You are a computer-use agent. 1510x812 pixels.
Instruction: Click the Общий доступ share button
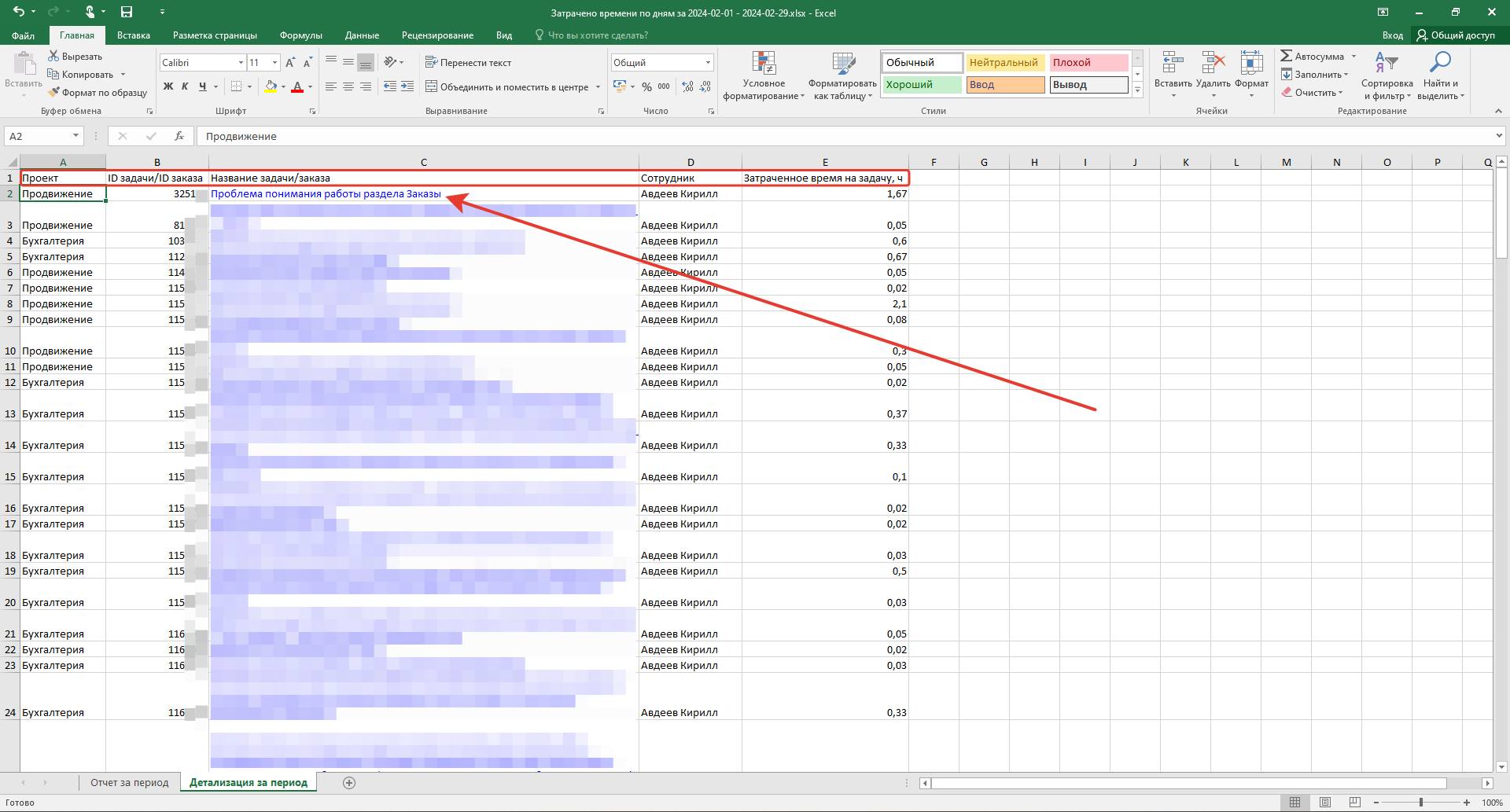pyautogui.click(x=1456, y=35)
